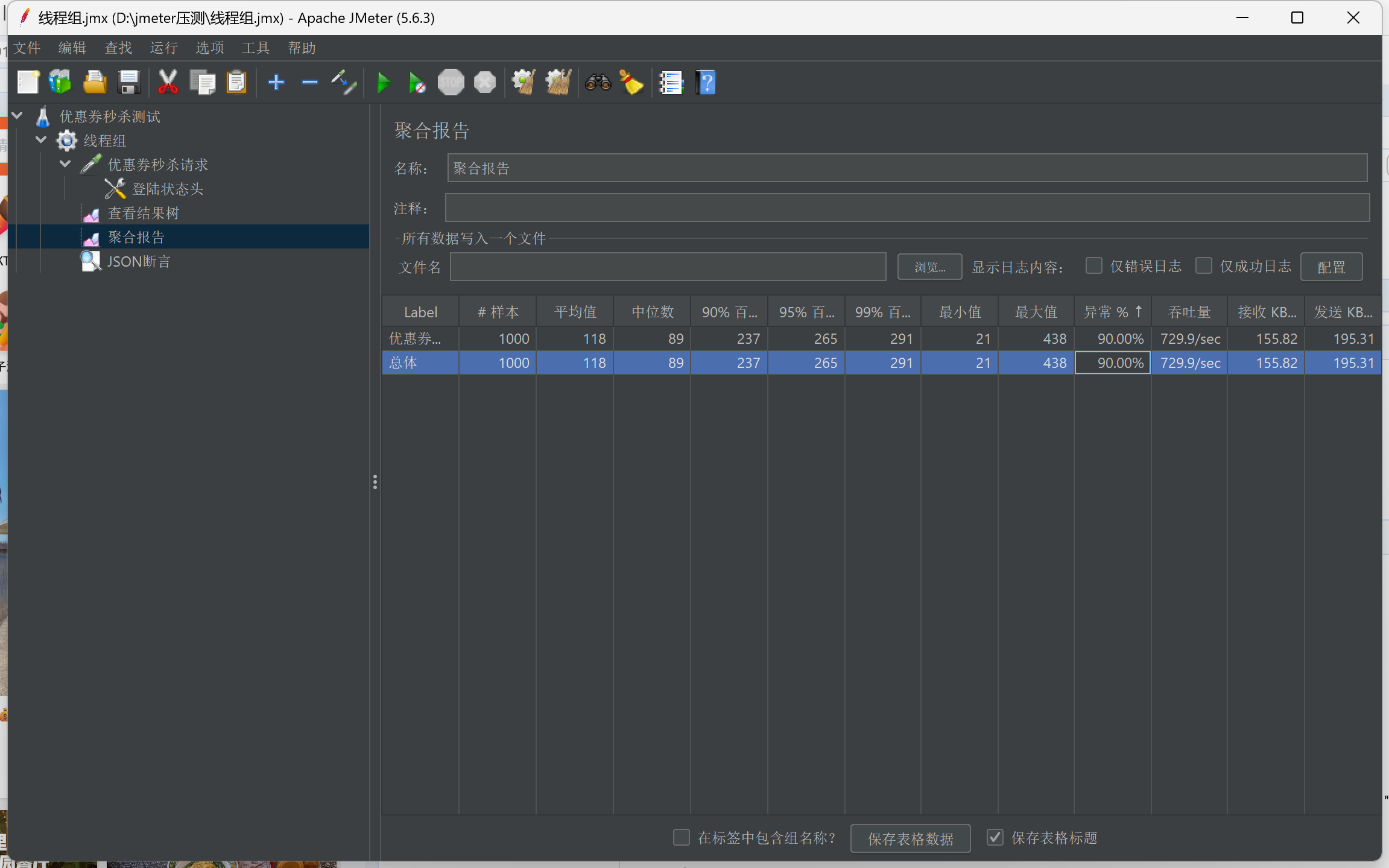Click the scissors Cut icon

click(x=168, y=83)
